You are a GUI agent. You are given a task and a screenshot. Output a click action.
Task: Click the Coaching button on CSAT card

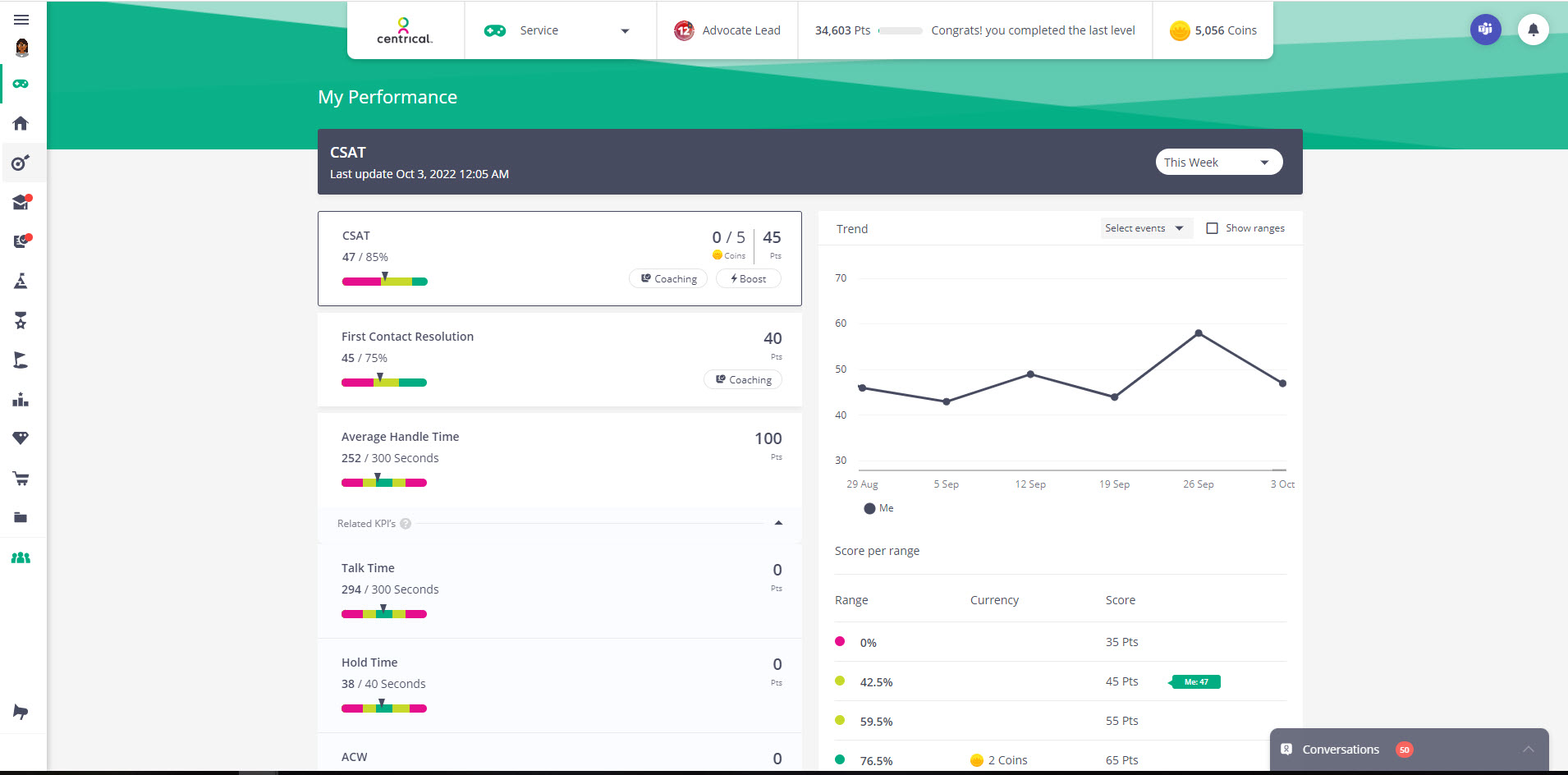668,278
